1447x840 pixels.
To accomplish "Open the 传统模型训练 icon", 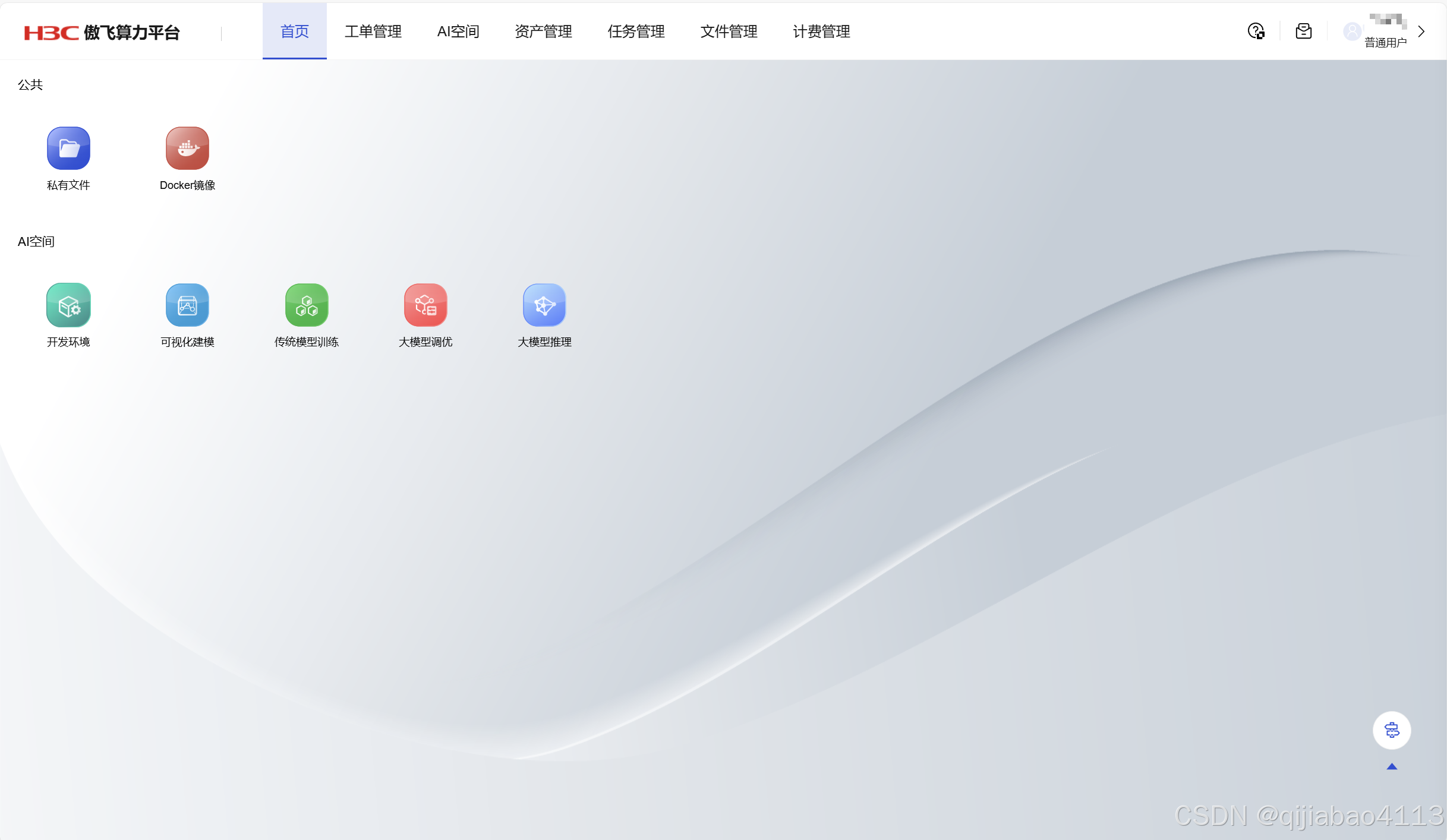I will click(x=307, y=305).
